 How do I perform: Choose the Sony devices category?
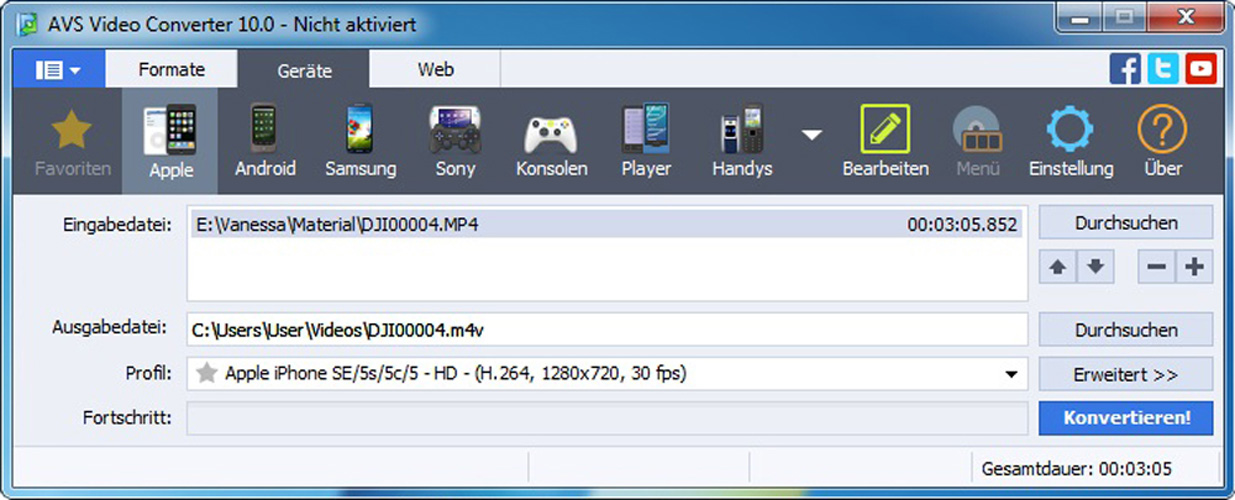(455, 142)
